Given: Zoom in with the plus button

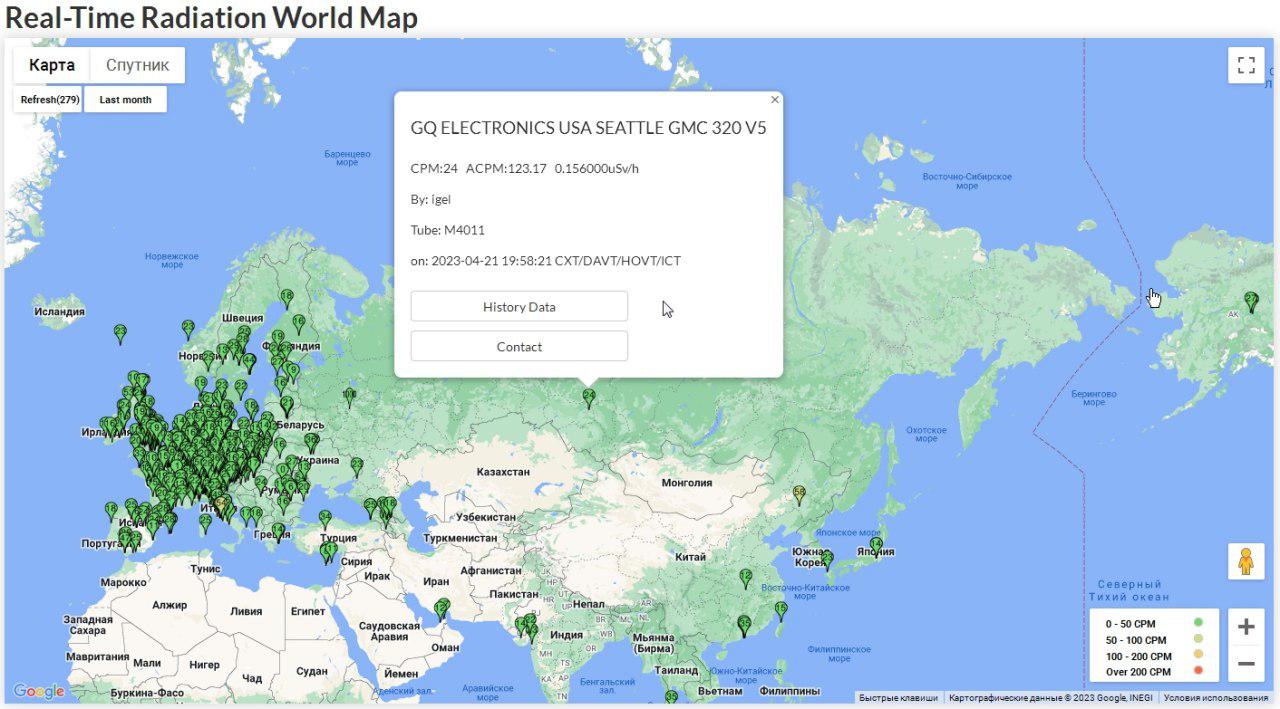Looking at the screenshot, I should (x=1246, y=627).
